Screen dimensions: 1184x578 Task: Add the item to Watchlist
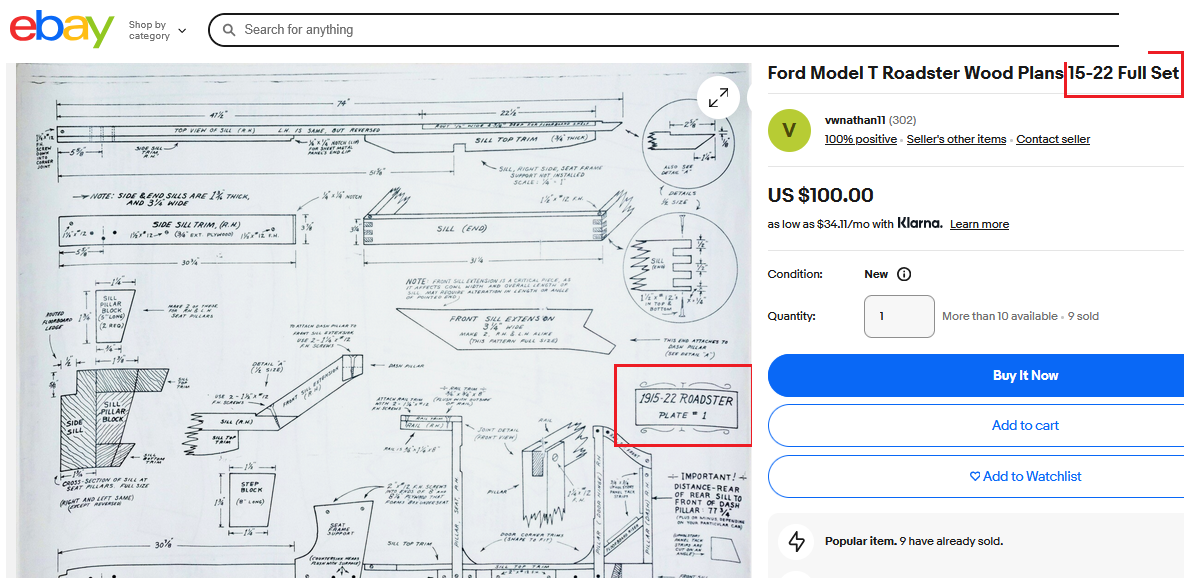1025,476
